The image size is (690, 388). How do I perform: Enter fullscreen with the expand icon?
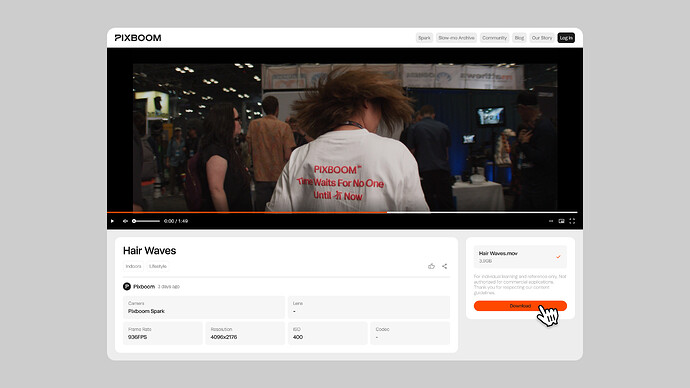click(x=572, y=221)
